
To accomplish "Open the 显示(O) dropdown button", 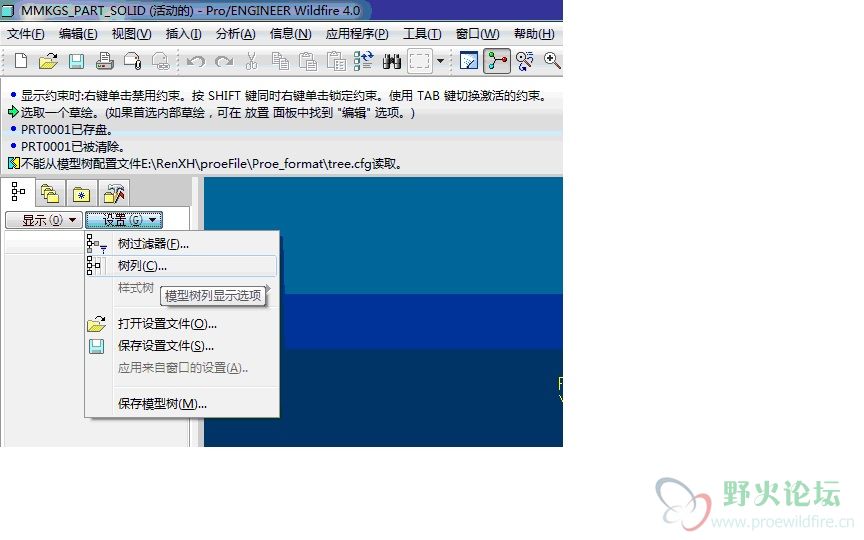I will [x=44, y=220].
